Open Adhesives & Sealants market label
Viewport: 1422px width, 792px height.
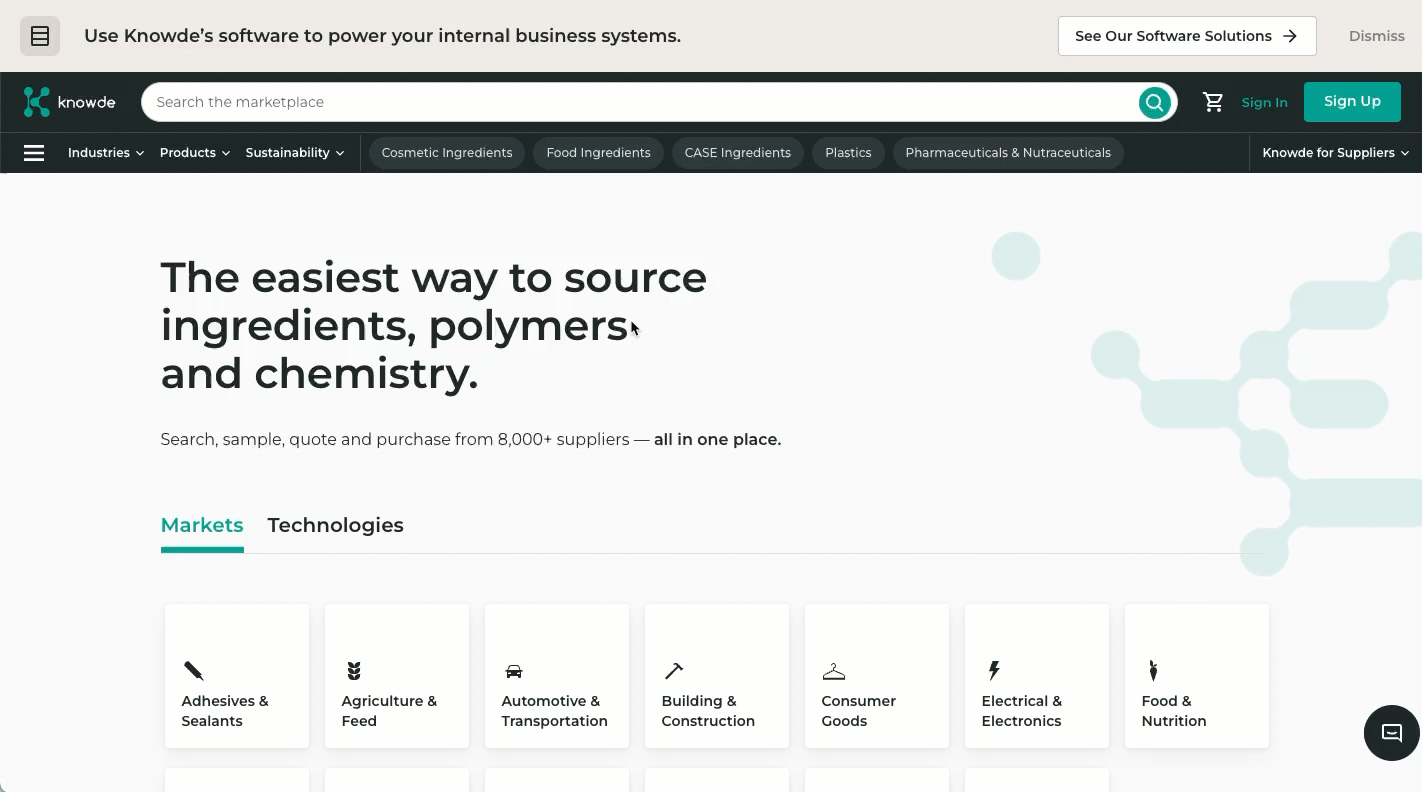point(225,711)
